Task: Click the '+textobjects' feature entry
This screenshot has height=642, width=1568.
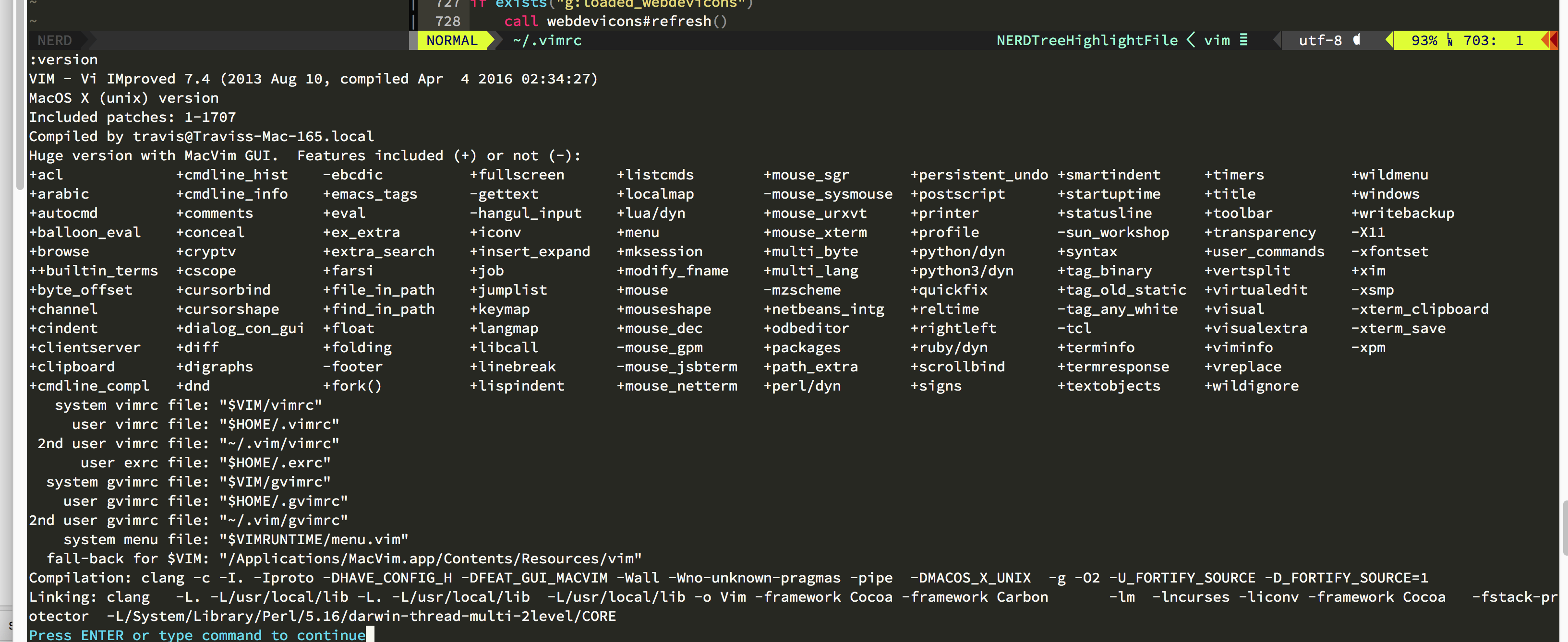Action: click(x=1109, y=386)
